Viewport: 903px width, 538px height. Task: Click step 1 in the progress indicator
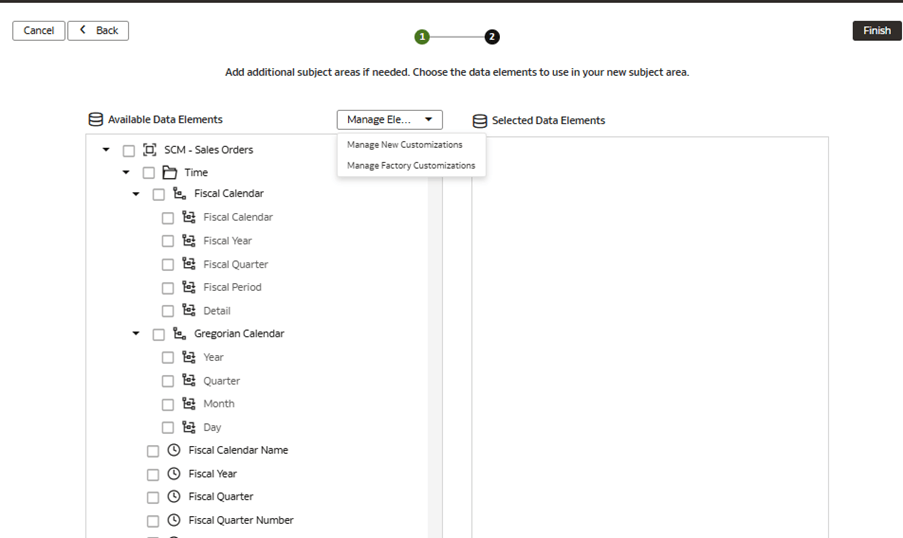(422, 37)
